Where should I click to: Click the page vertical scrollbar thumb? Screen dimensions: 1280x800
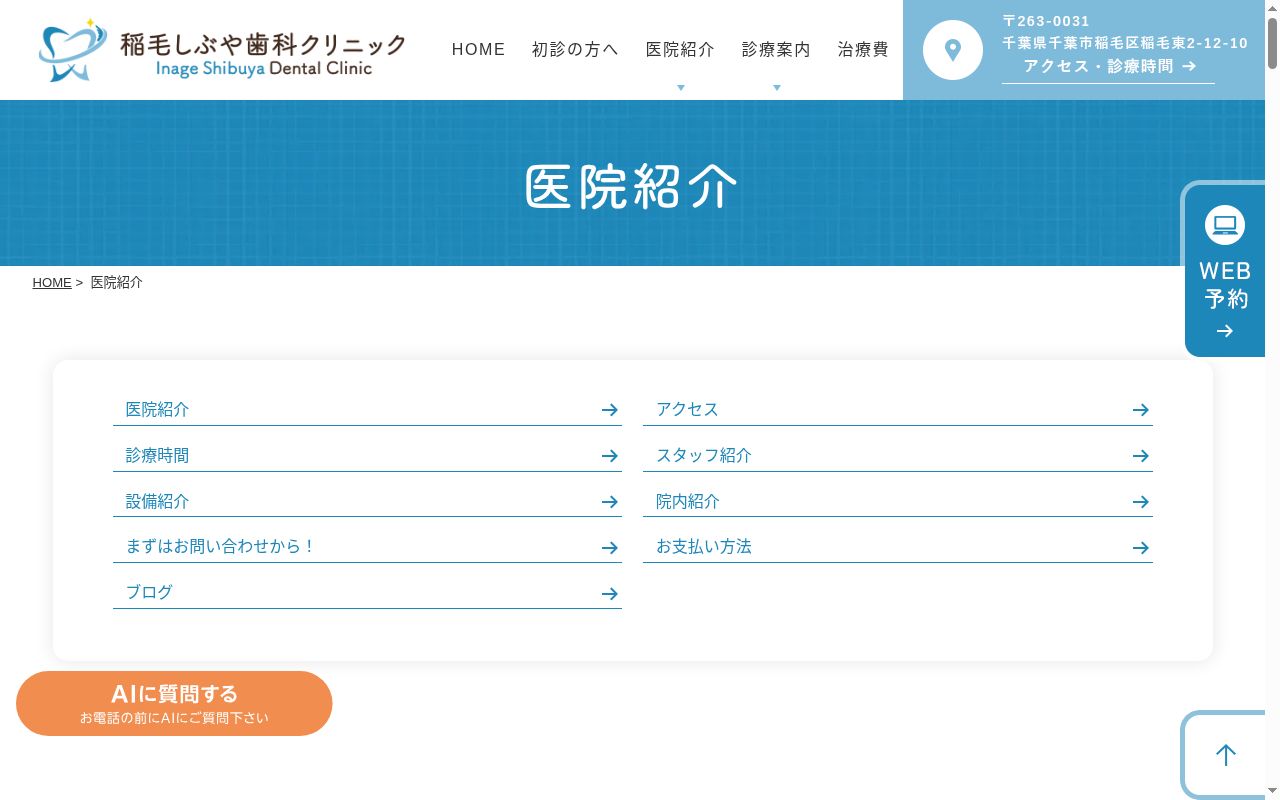coord(1272,43)
